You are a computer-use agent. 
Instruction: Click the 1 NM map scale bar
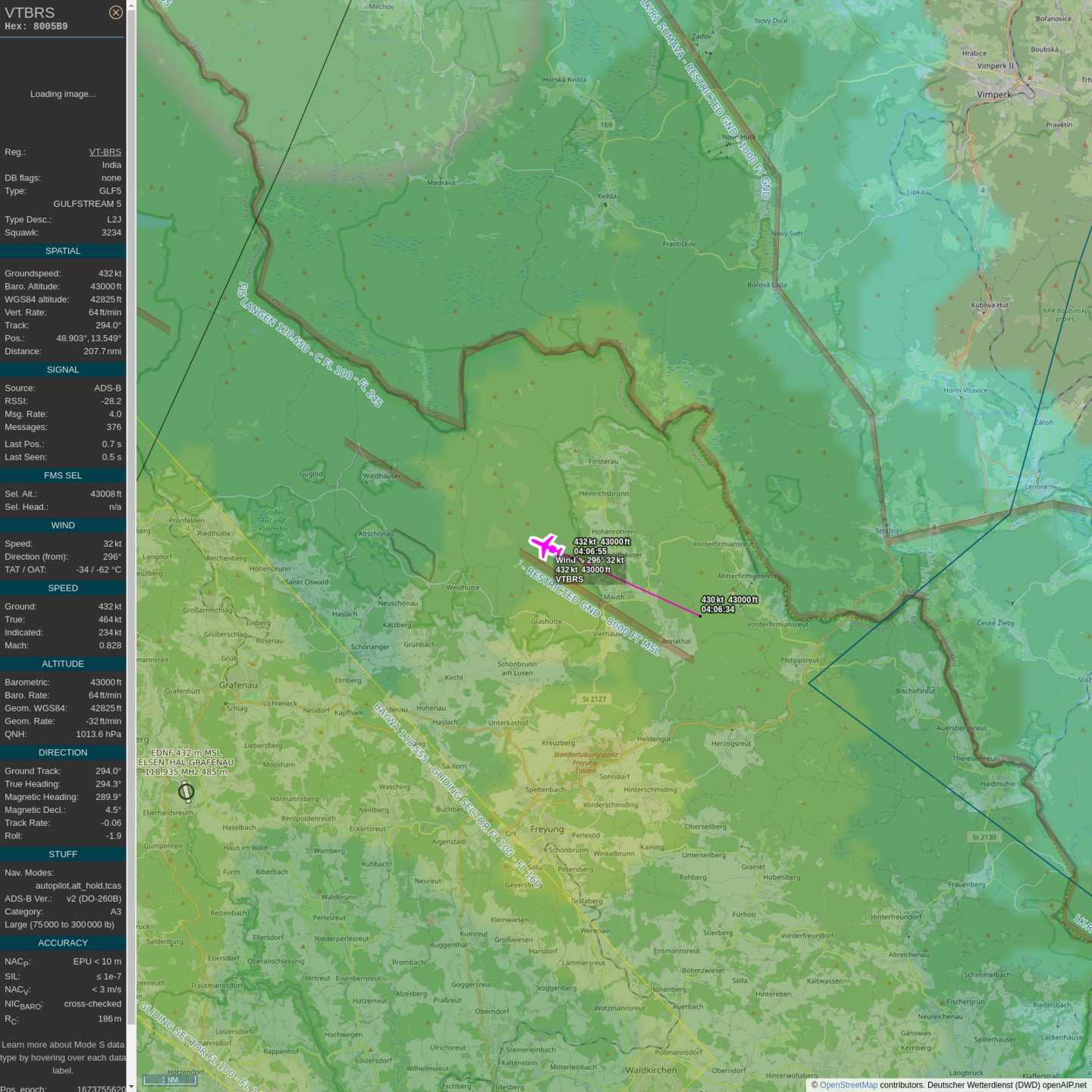(x=170, y=1080)
